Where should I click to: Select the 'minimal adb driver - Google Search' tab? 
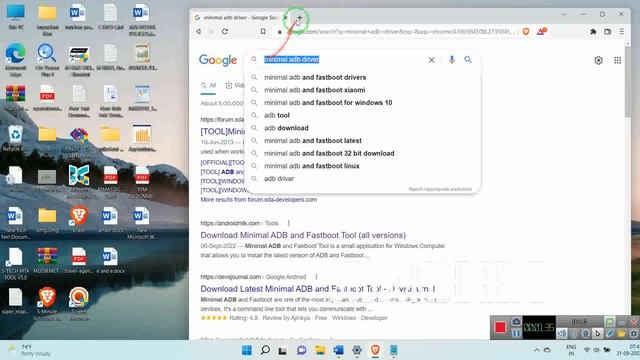(241, 18)
